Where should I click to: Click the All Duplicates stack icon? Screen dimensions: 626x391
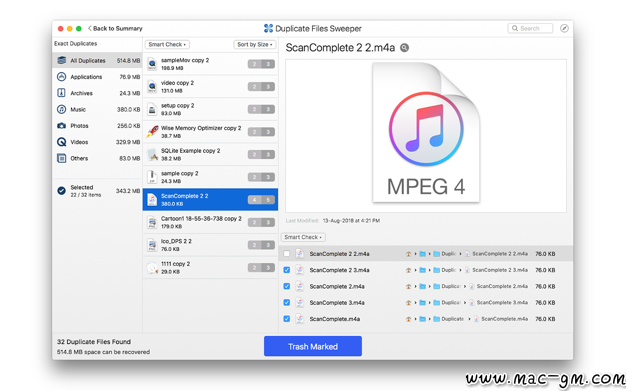(x=61, y=60)
